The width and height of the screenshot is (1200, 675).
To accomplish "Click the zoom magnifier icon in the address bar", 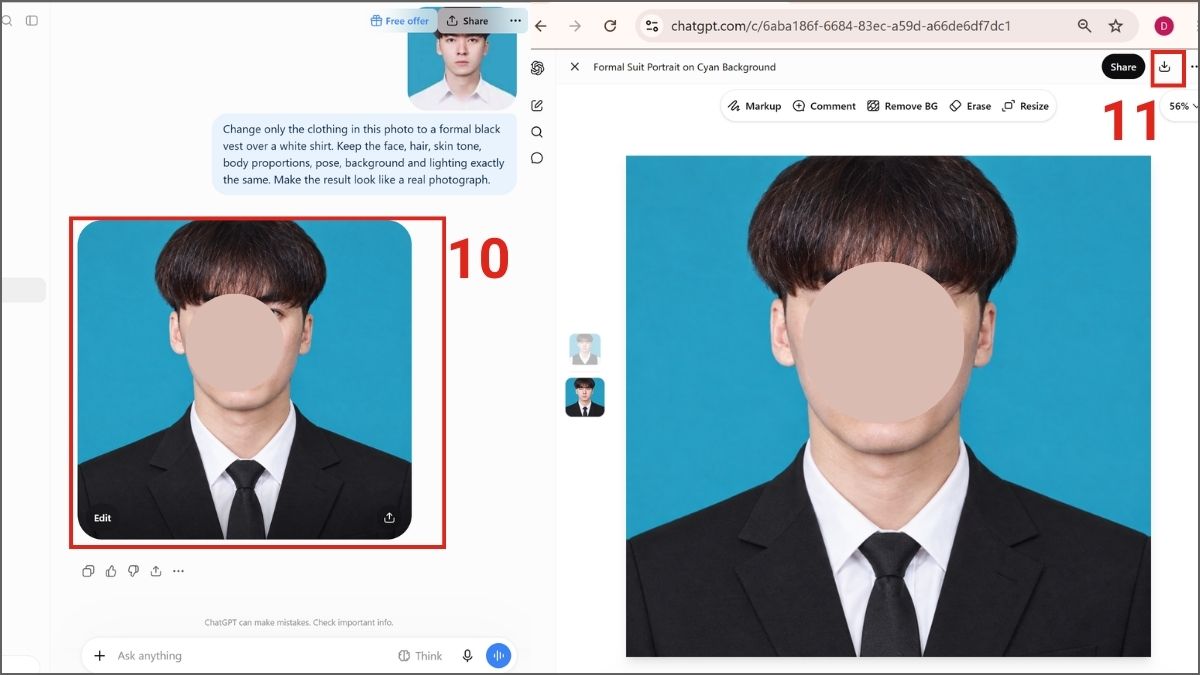I will tap(1084, 26).
